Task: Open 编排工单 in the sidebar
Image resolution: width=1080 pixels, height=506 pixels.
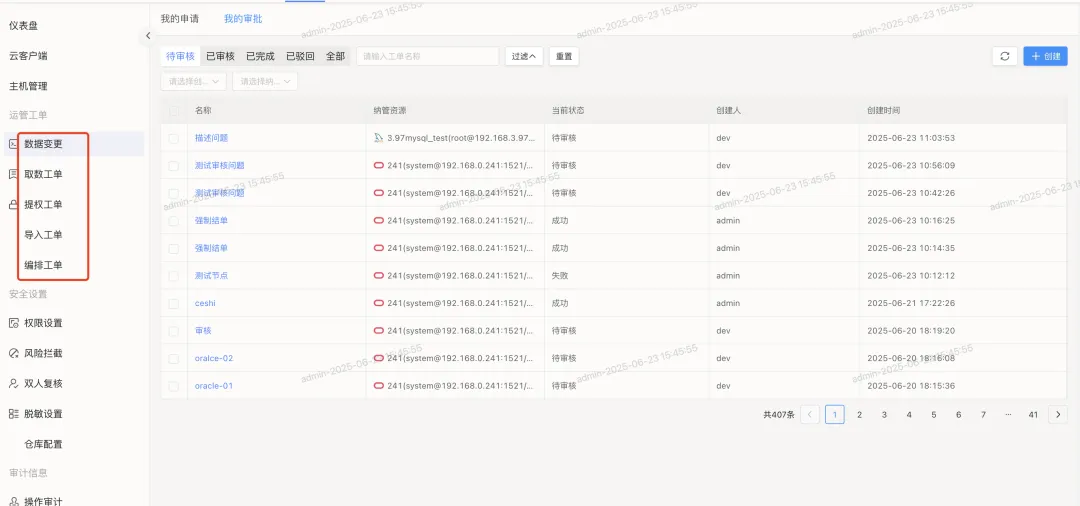Action: tap(43, 265)
